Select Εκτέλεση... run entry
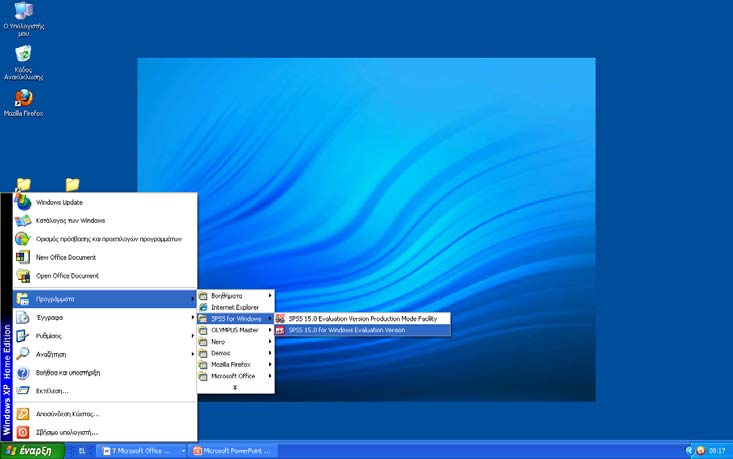Image resolution: width=733 pixels, height=459 pixels. coord(105,391)
